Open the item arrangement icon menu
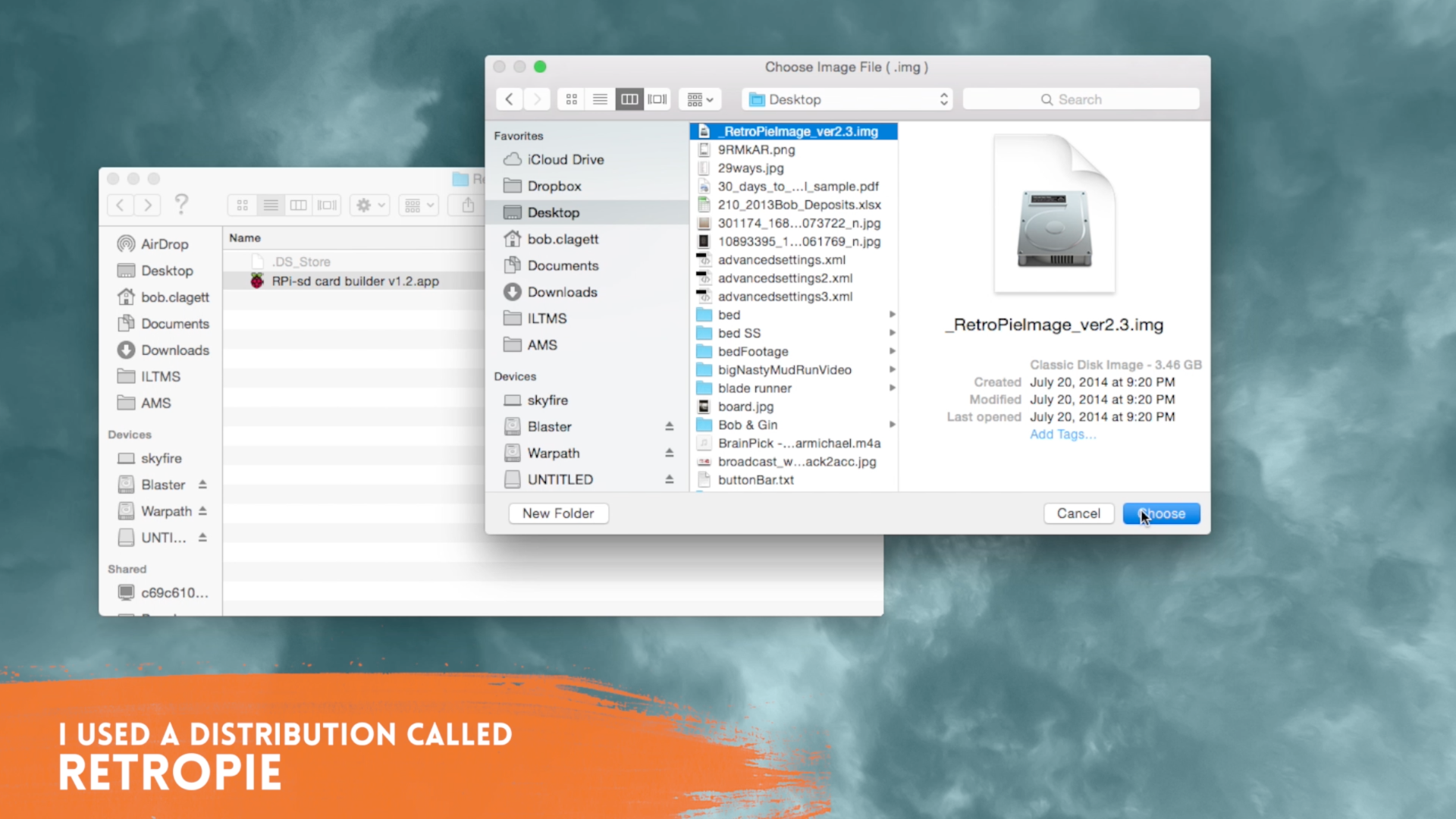1456x819 pixels. pos(698,99)
